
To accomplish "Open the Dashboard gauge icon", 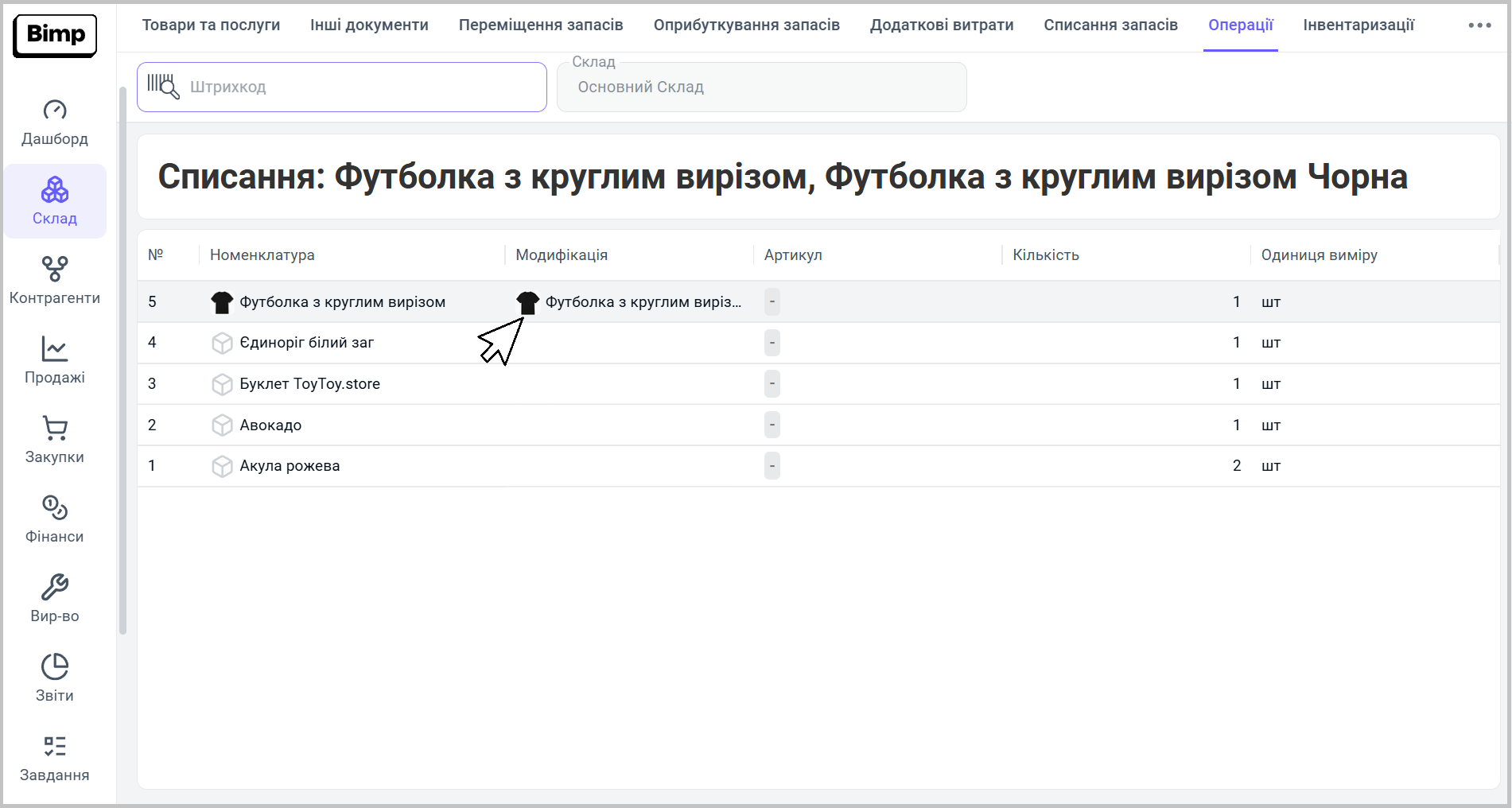I will click(x=55, y=110).
